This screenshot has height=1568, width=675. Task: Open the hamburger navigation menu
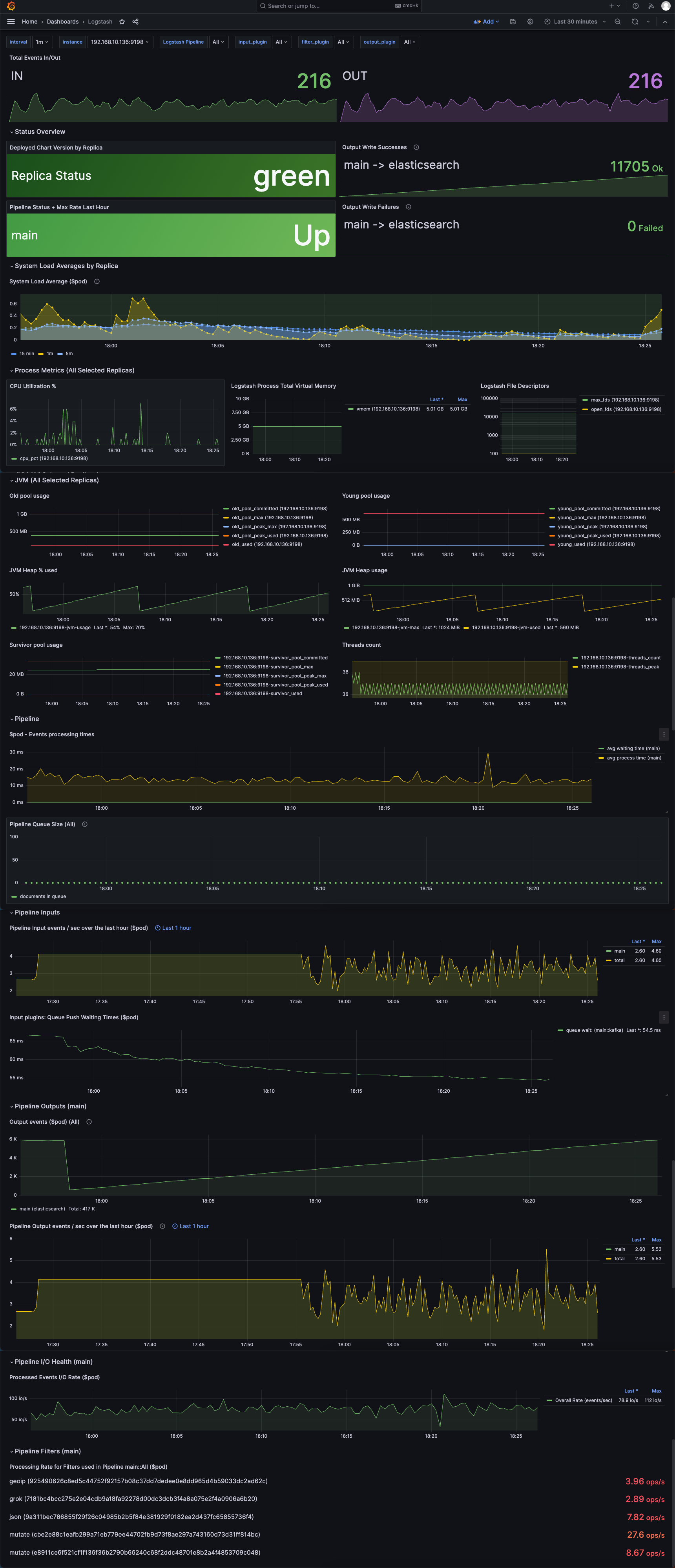(x=11, y=21)
